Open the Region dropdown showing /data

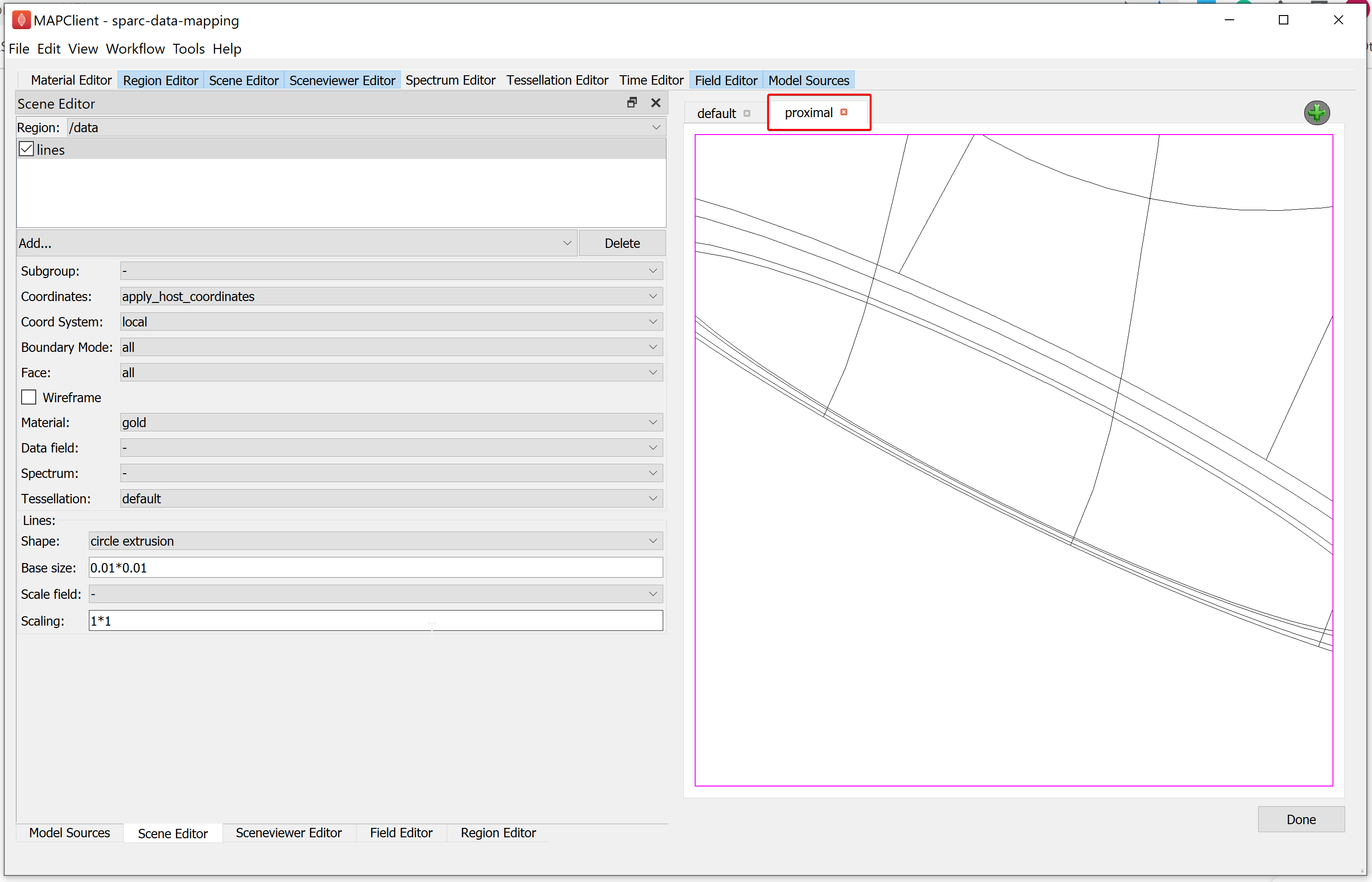pos(366,127)
